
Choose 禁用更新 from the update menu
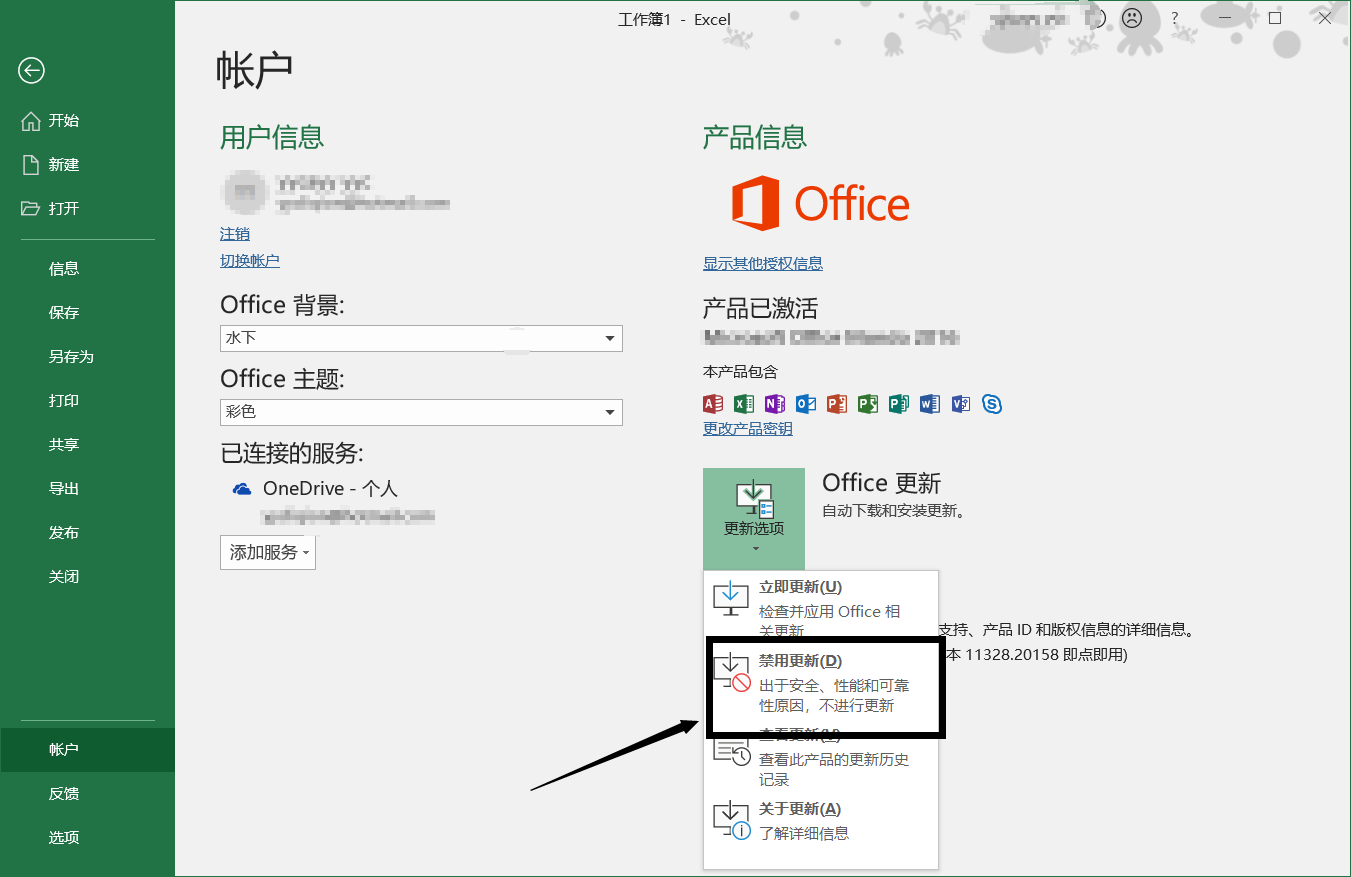[x=821, y=685]
